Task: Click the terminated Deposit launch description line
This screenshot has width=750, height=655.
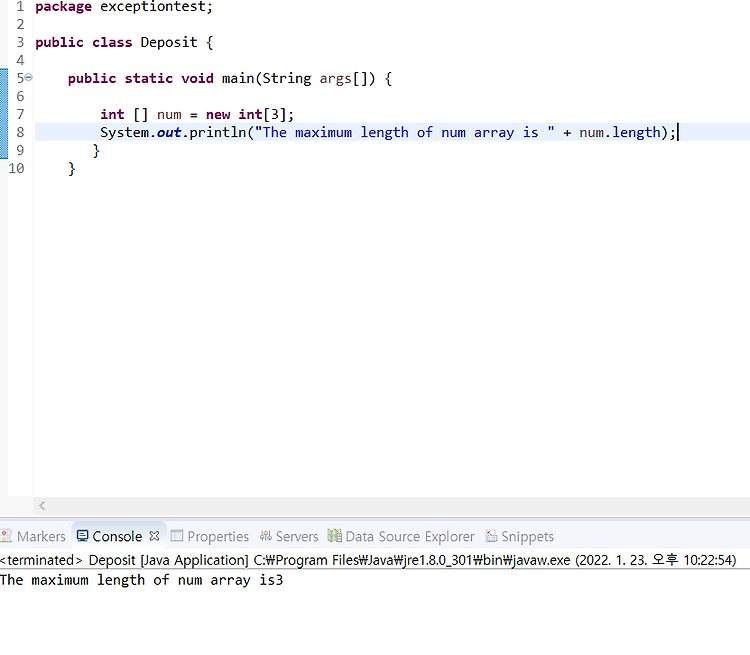Action: [368, 560]
